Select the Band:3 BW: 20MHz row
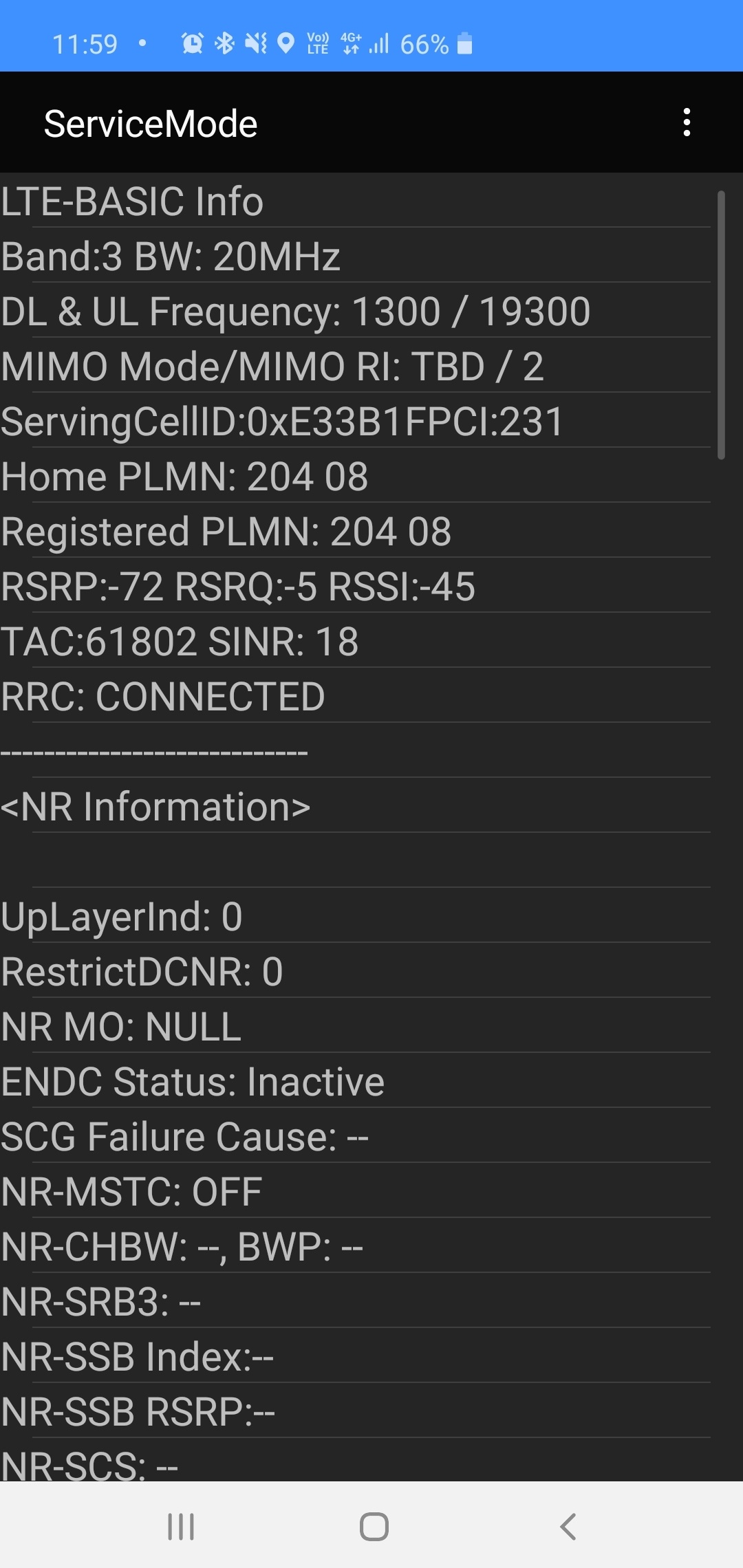Screen dimensions: 743x1568 pos(356,256)
